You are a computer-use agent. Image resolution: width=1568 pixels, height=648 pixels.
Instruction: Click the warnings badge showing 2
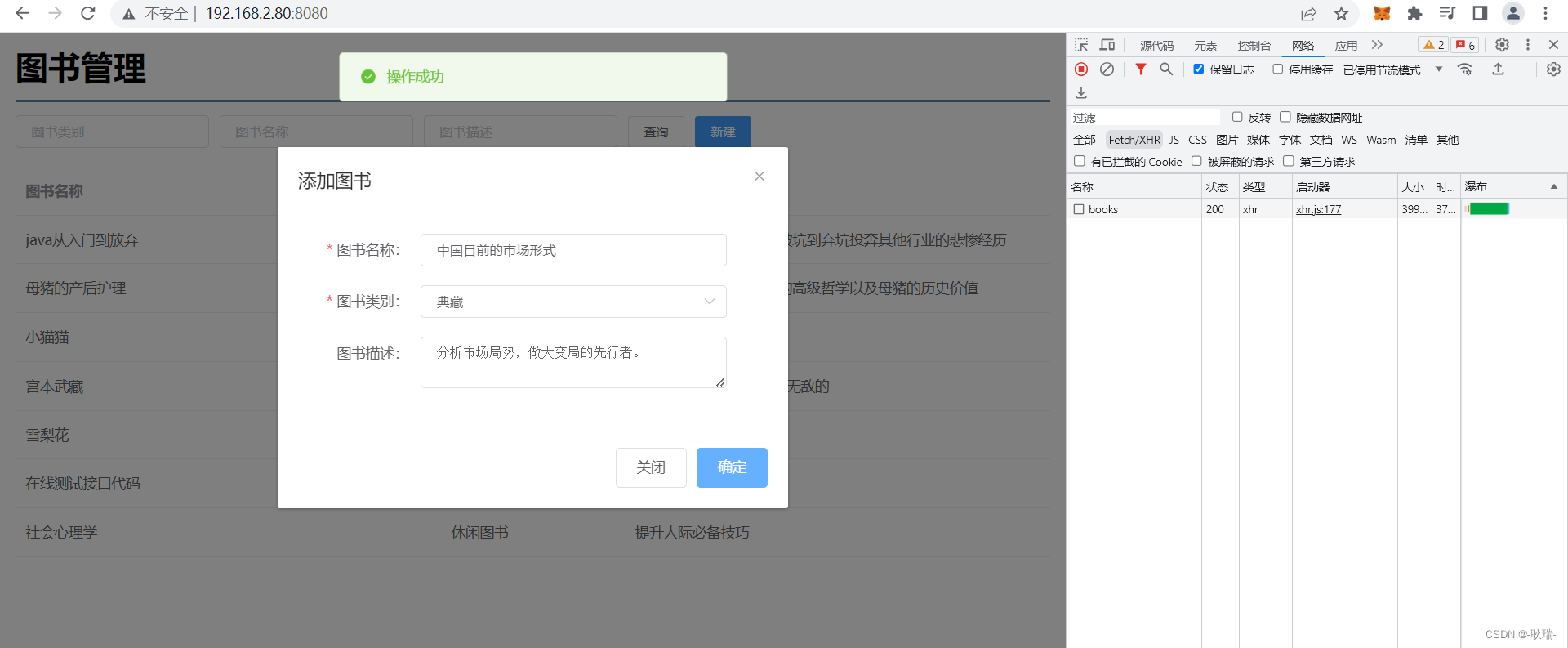[x=1433, y=45]
